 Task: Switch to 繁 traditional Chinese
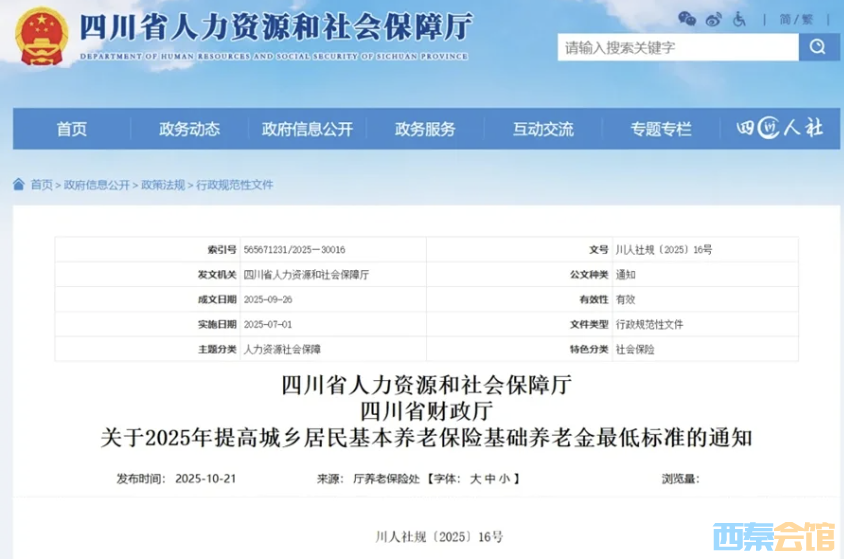click(807, 19)
